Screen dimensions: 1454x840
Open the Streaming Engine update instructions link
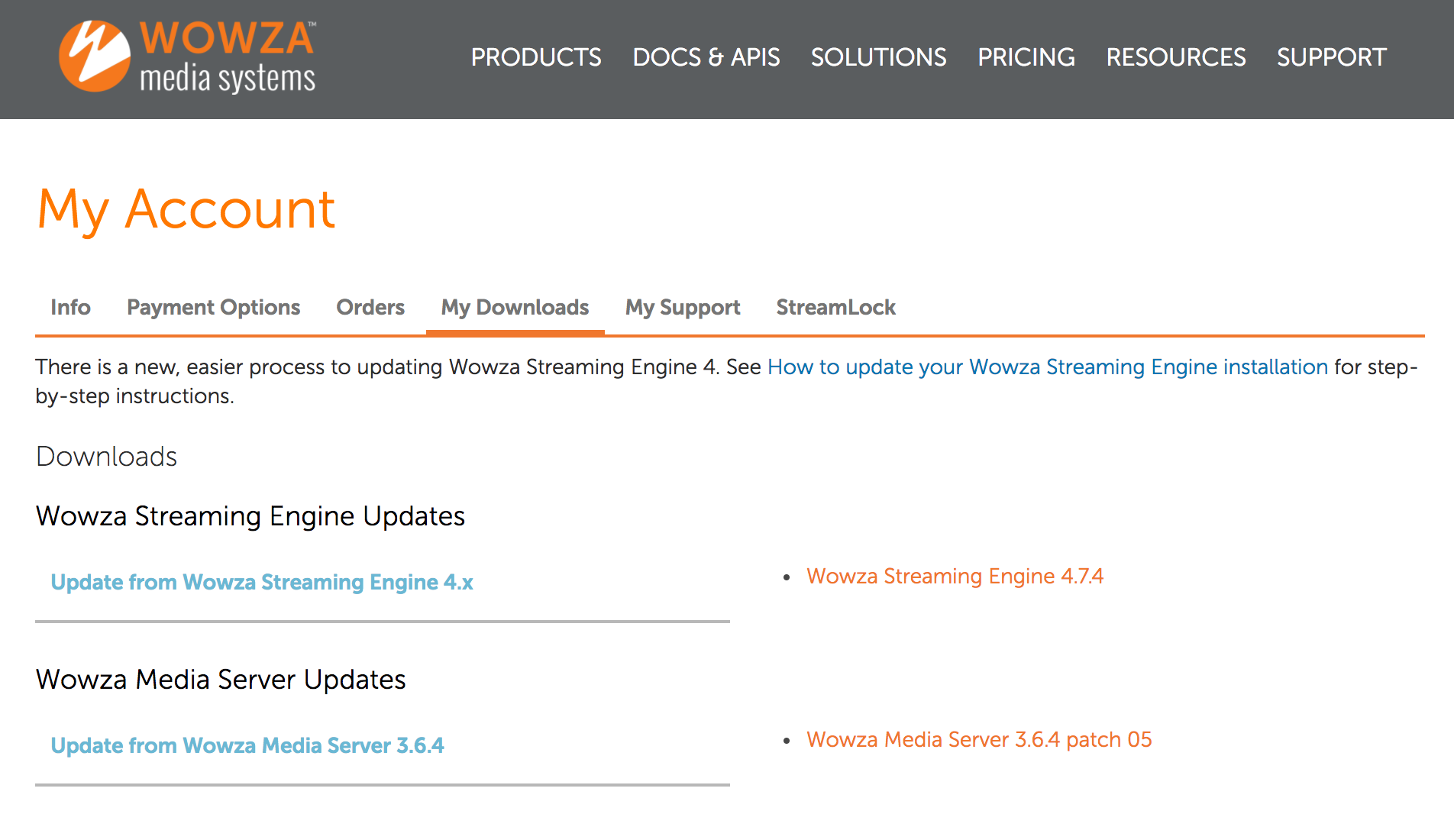coord(1048,367)
